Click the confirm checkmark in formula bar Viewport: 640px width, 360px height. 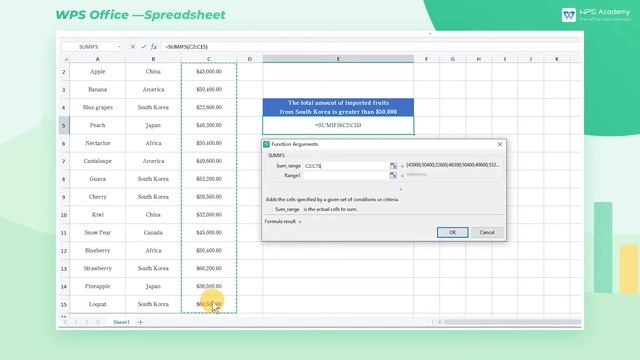pyautogui.click(x=143, y=47)
